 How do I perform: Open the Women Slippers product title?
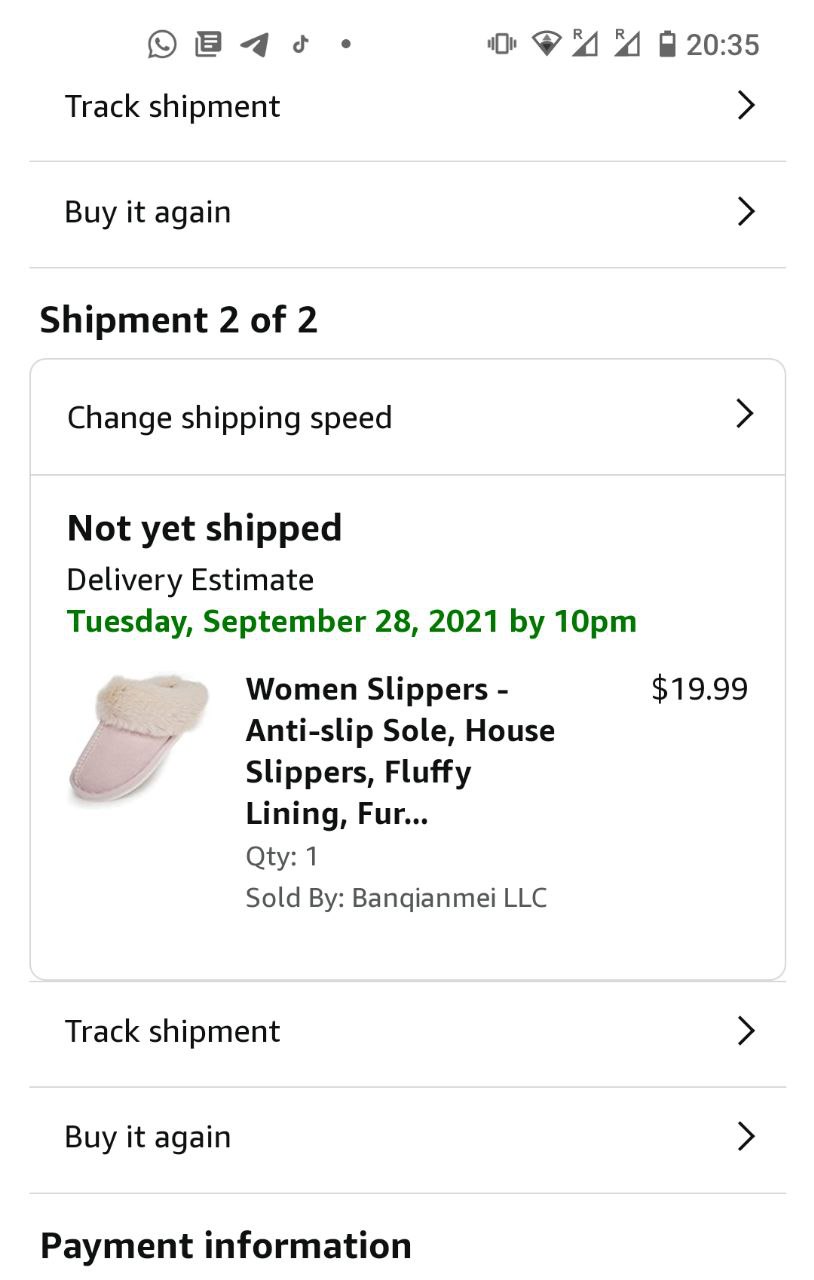click(400, 750)
